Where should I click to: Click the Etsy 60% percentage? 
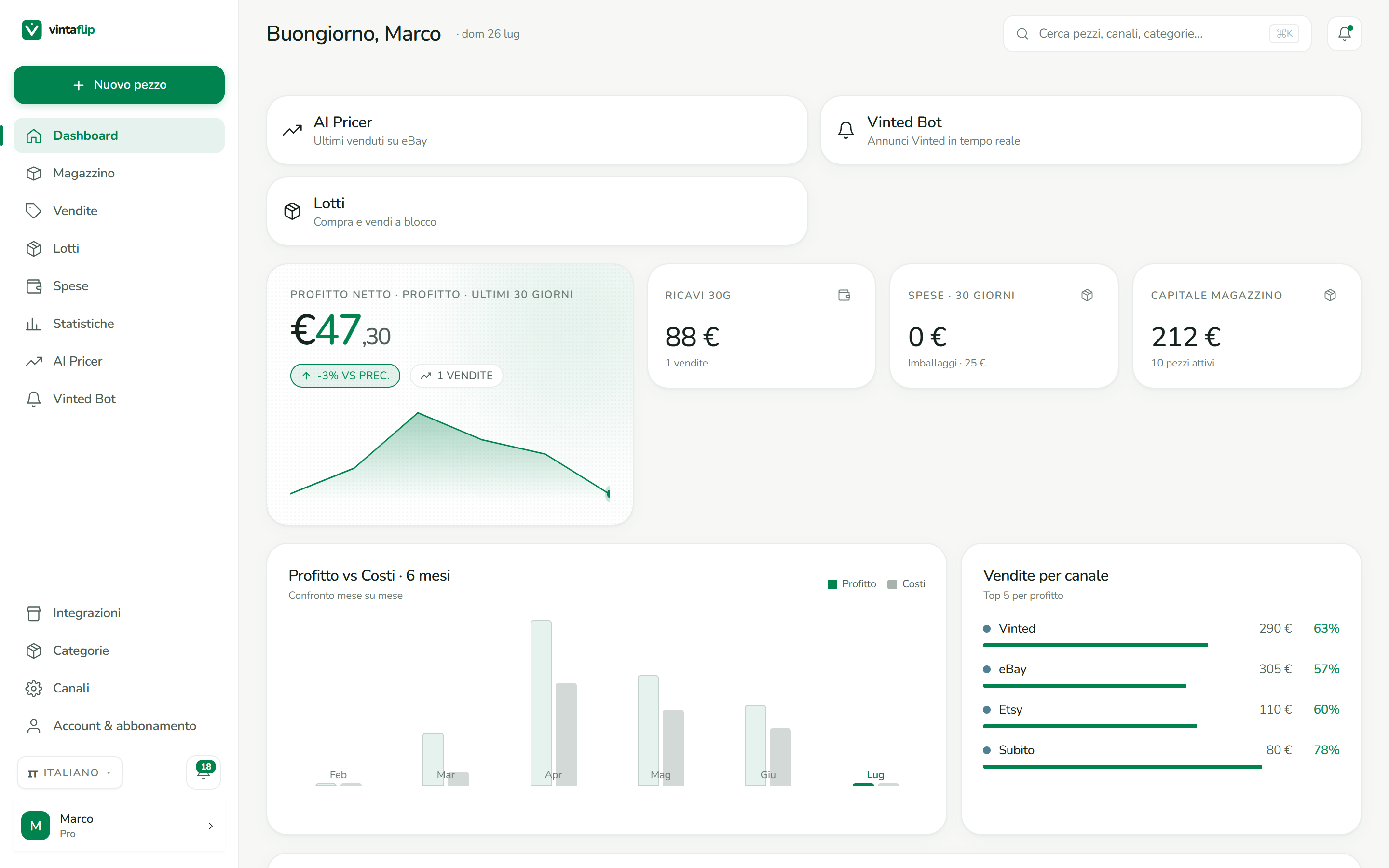point(1326,709)
